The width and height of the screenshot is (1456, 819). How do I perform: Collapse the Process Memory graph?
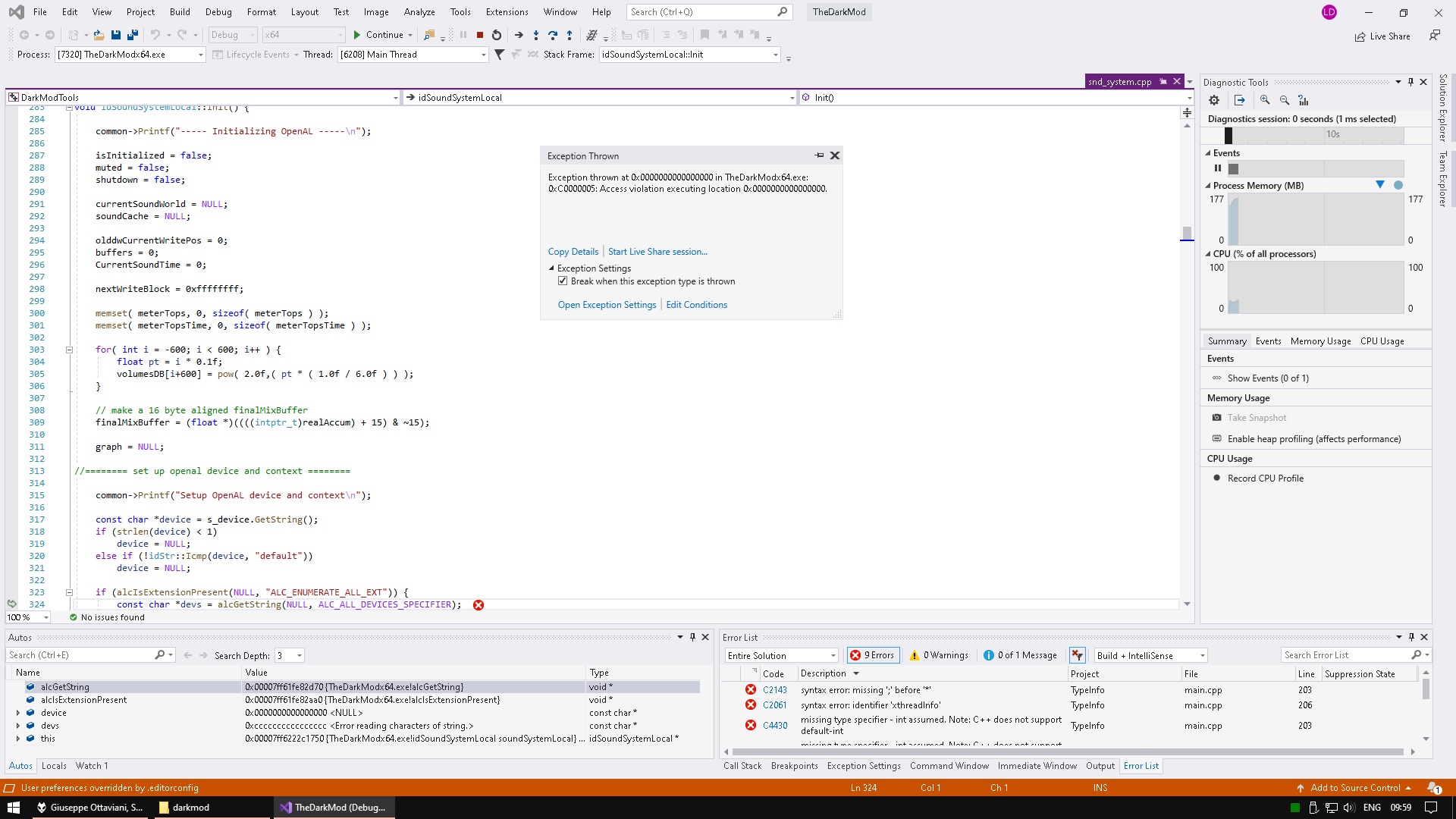pos(1208,186)
